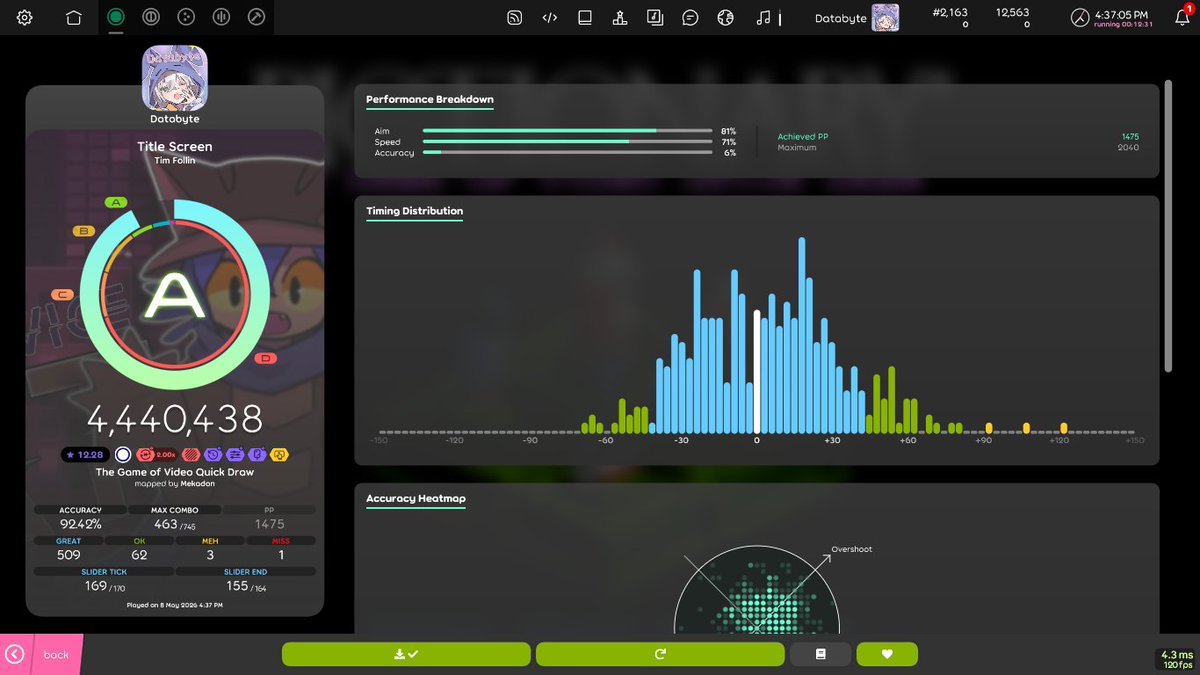Download the replay with green button
Viewport: 1200px width, 675px height.
406,654
